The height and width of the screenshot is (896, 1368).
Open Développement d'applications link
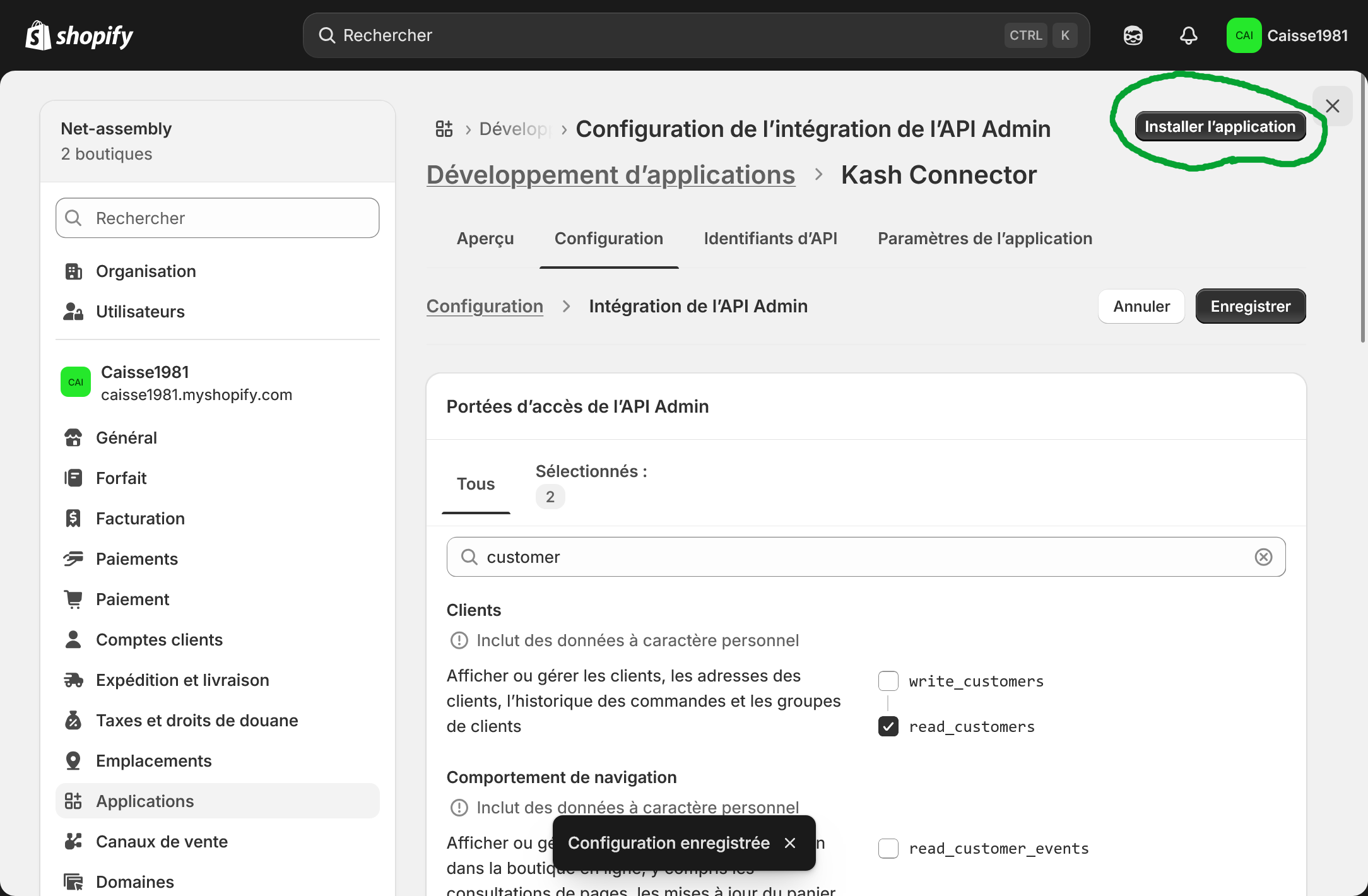pyautogui.click(x=610, y=175)
